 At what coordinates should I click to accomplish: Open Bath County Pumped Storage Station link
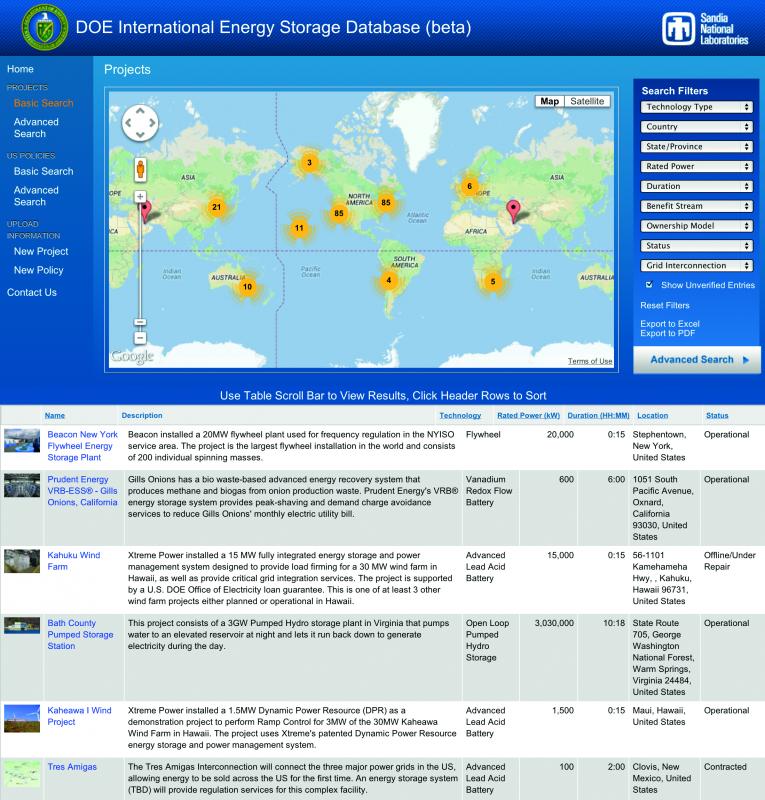coord(81,635)
